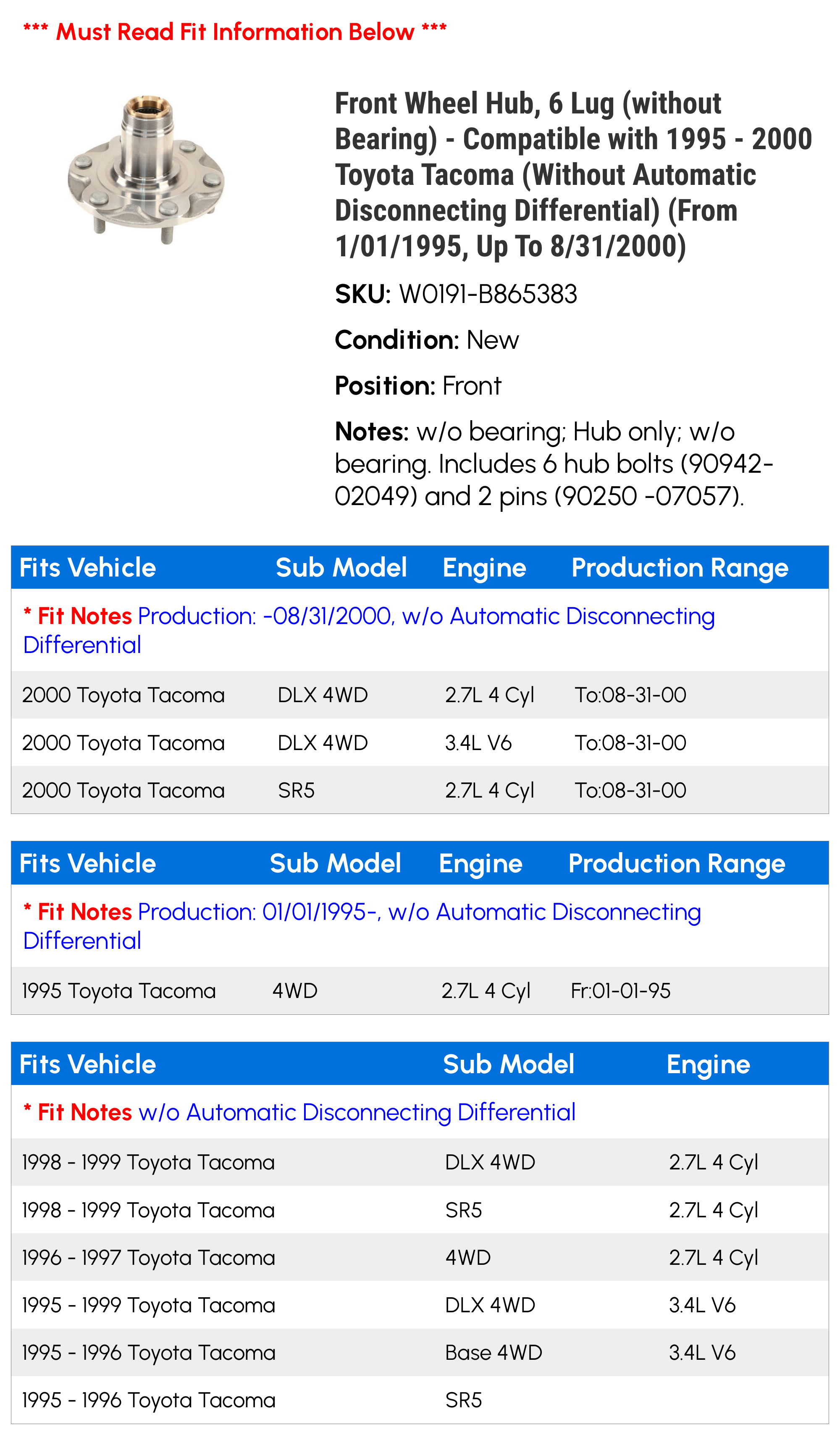Open the fit note mentioning -08/31/2000 production
This screenshot has height=1435, width=840.
369,630
